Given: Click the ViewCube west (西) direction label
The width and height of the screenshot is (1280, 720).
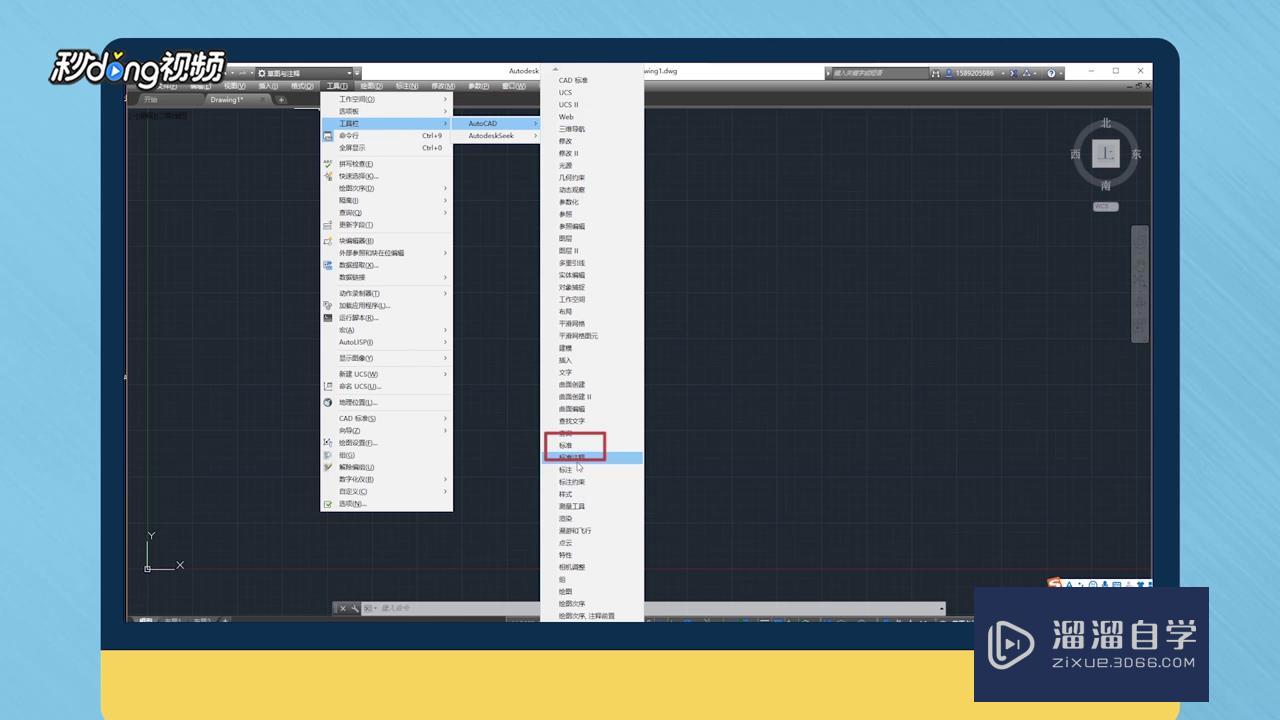Looking at the screenshot, I should pos(1075,154).
